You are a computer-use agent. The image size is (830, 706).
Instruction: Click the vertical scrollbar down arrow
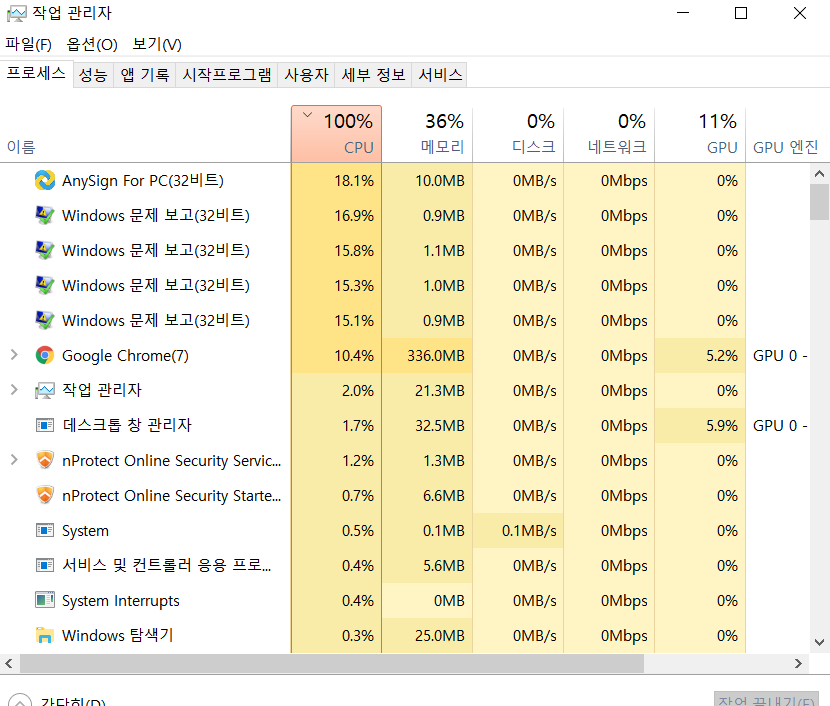pyautogui.click(x=819, y=642)
